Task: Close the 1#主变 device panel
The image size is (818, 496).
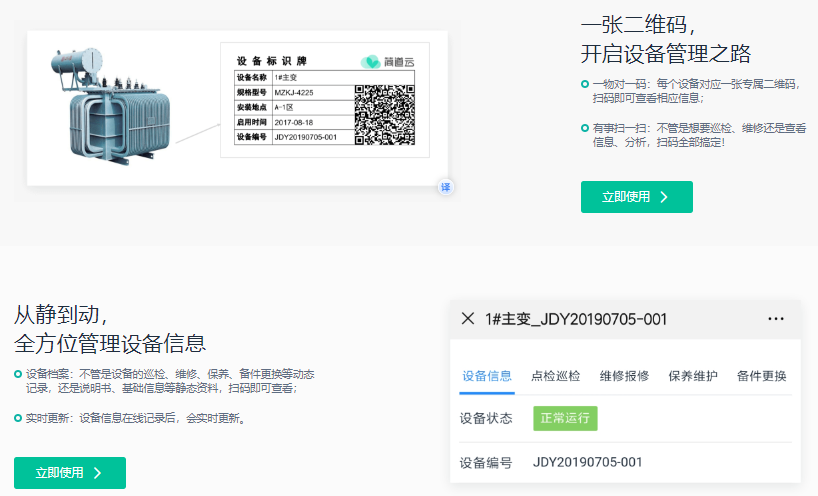Action: pyautogui.click(x=467, y=319)
